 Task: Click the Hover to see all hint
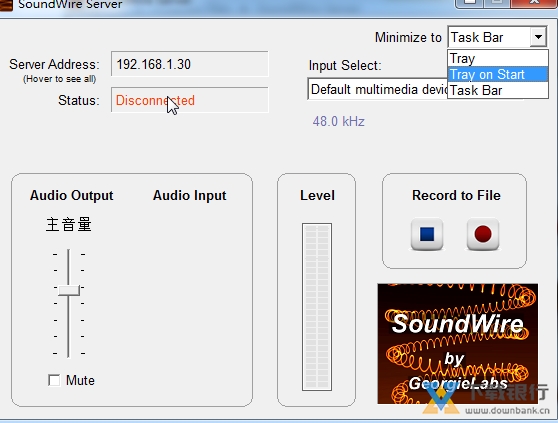(59, 79)
